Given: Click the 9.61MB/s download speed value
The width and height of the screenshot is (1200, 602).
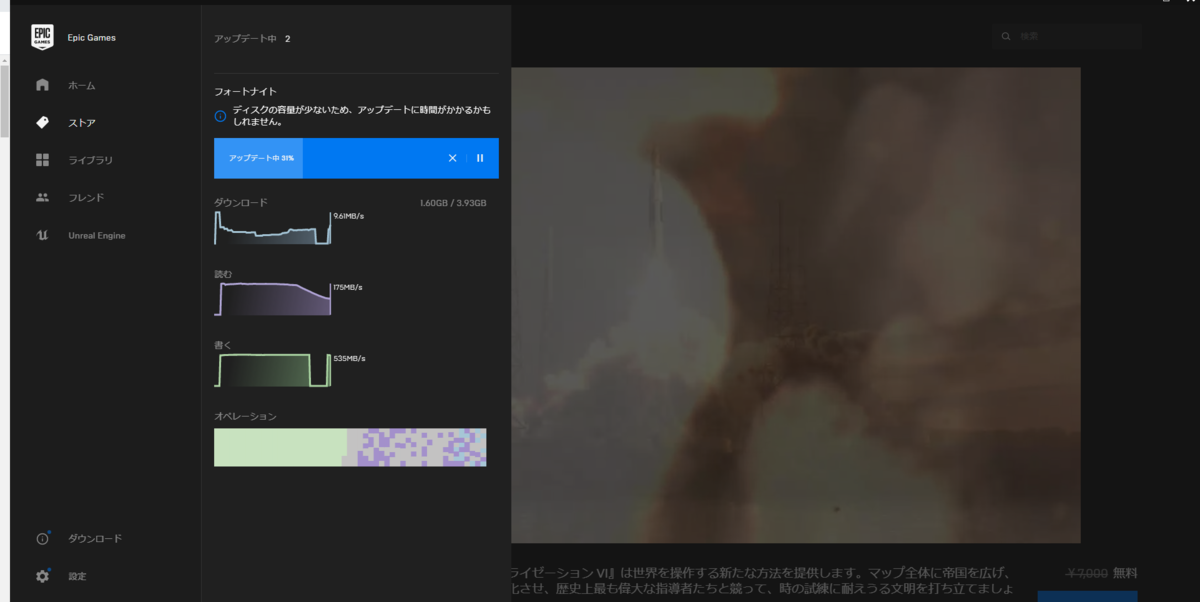Looking at the screenshot, I should pyautogui.click(x=348, y=216).
